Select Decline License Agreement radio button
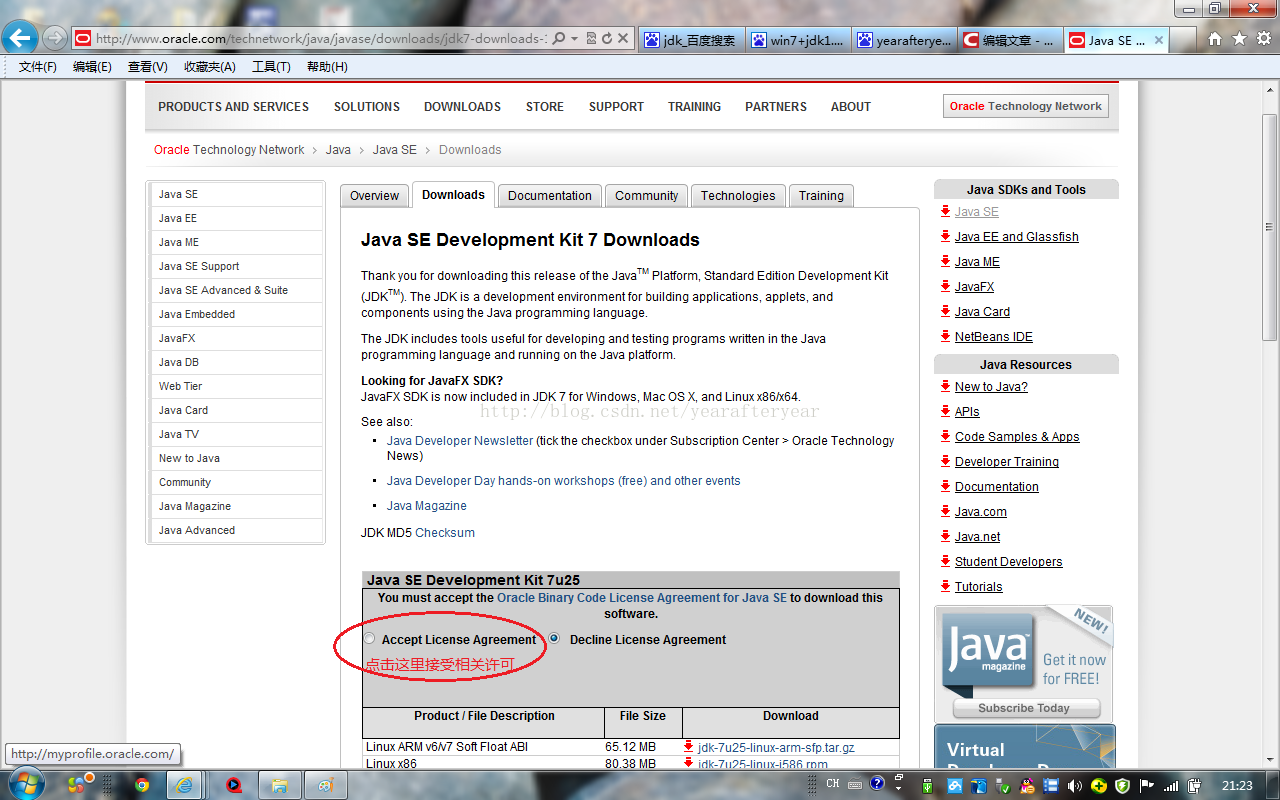 tap(554, 639)
